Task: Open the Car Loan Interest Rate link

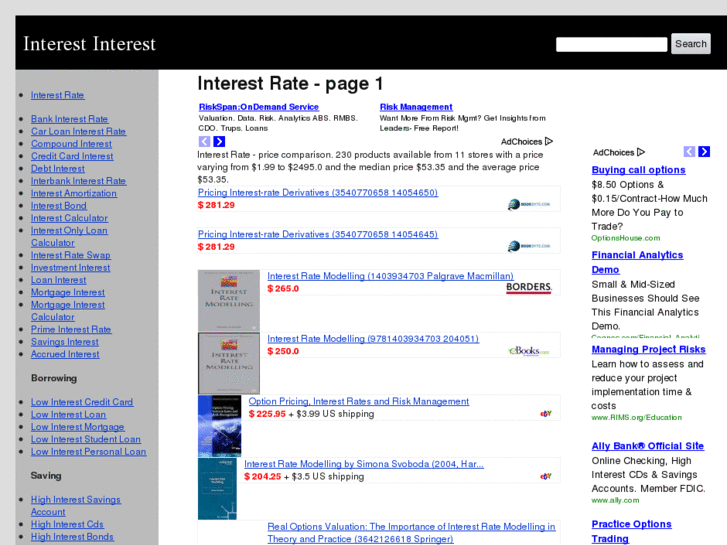Action: pos(78,131)
